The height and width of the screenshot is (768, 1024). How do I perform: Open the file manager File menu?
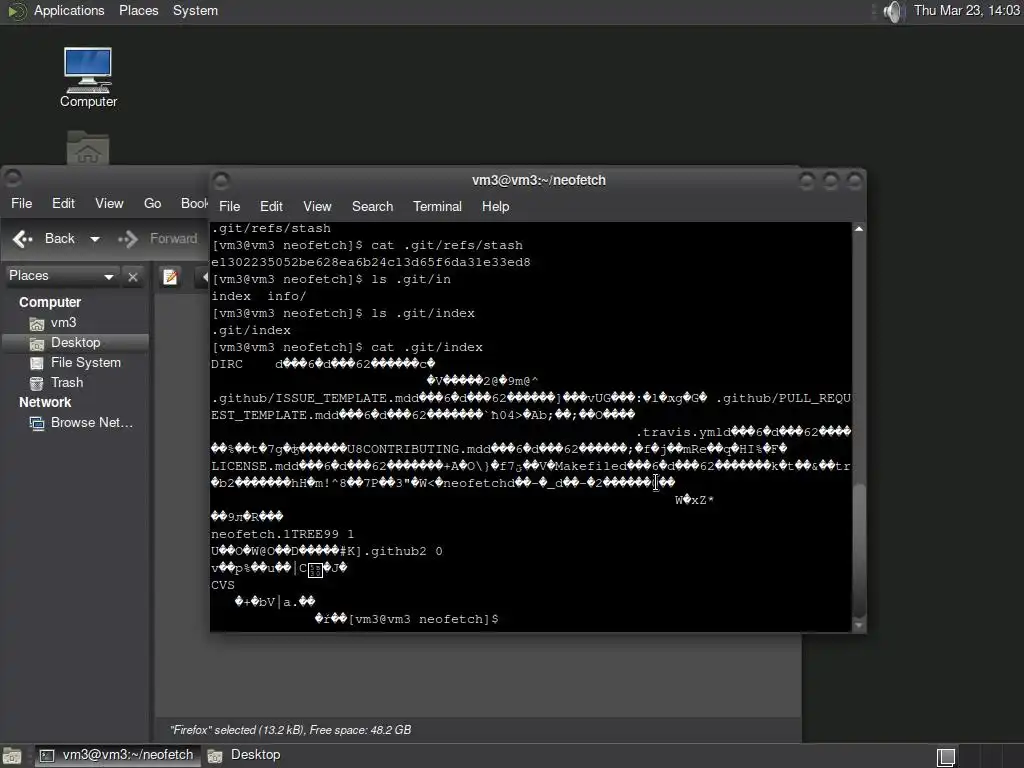[22, 203]
